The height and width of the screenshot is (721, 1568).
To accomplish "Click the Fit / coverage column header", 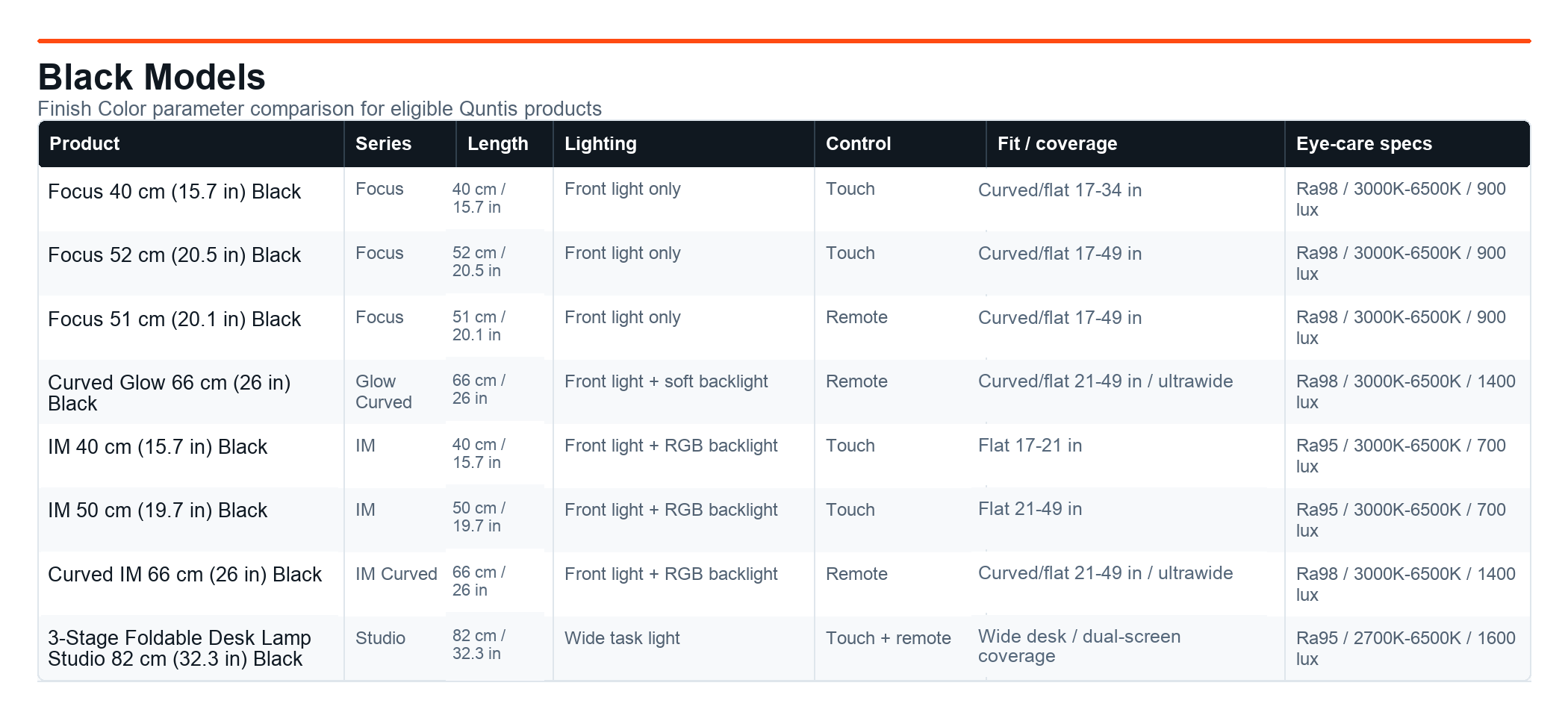I will tap(1136, 144).
